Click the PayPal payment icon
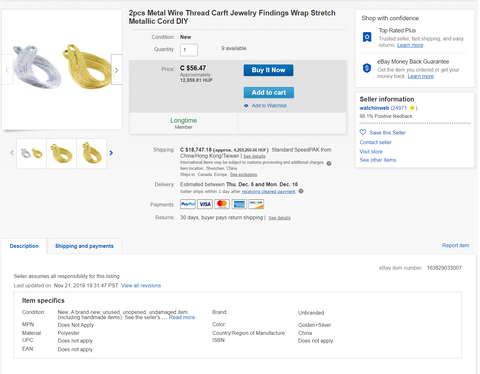This screenshot has width=480, height=374. tap(188, 204)
